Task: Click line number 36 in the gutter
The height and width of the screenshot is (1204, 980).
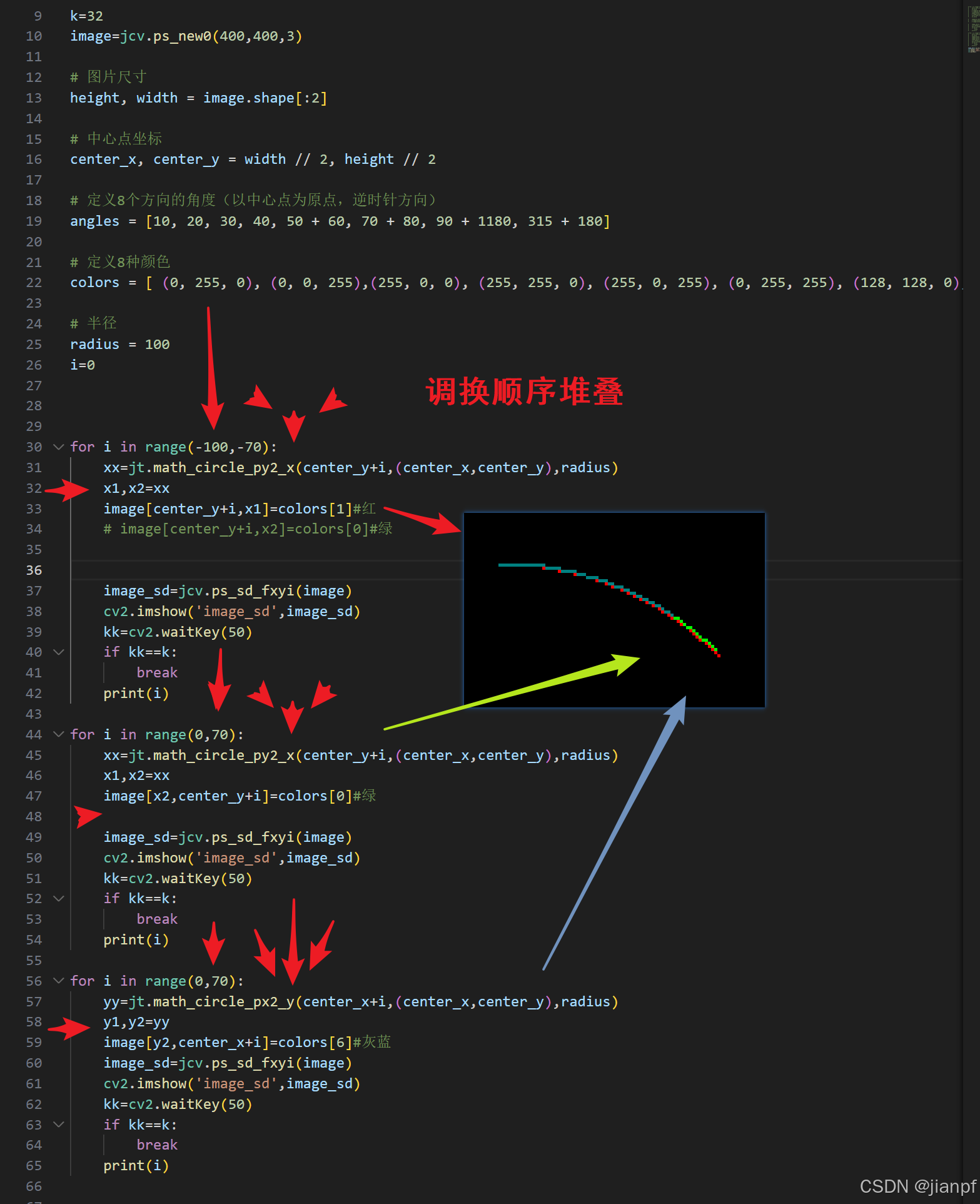Action: click(x=34, y=570)
